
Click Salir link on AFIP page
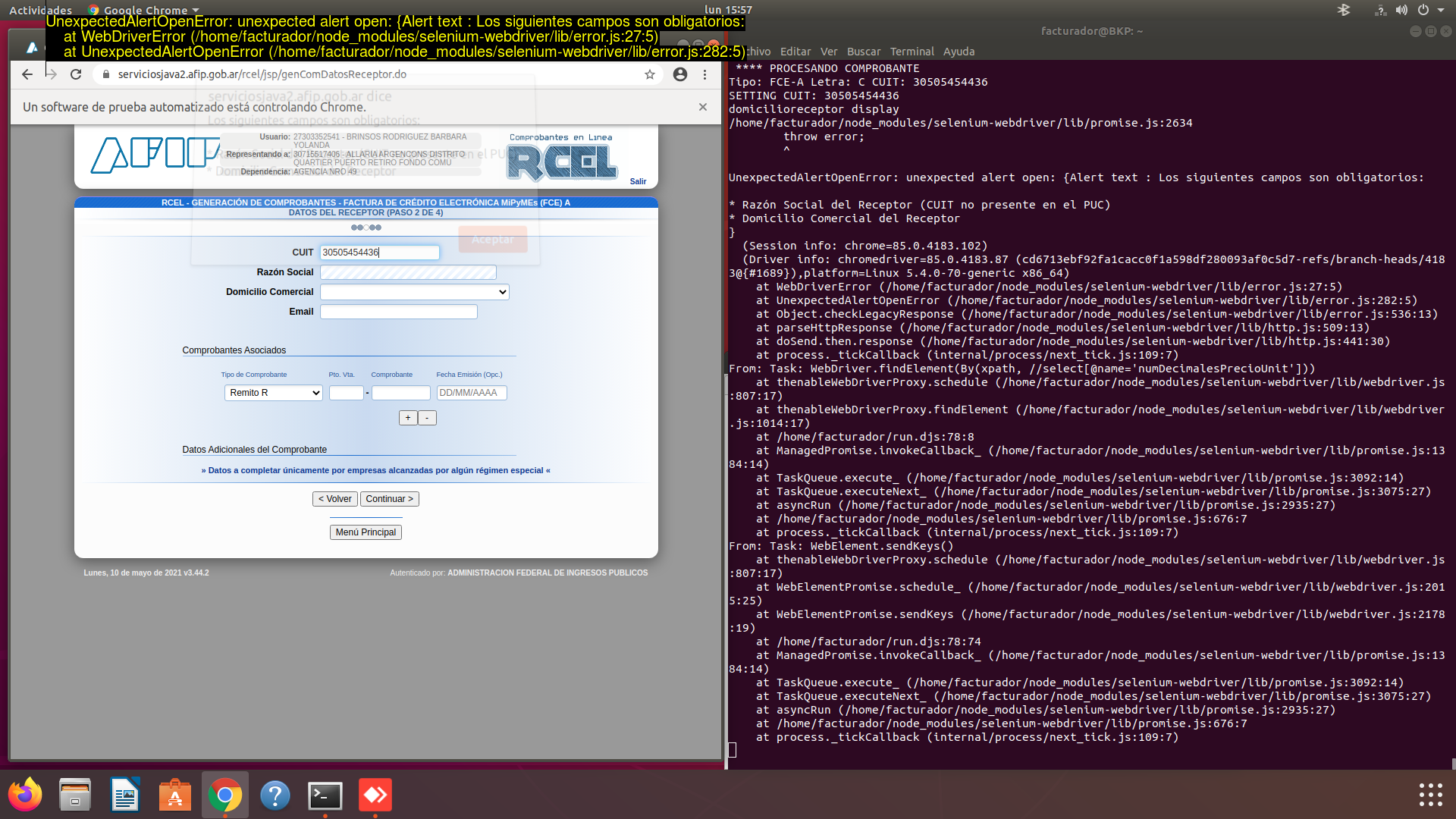(x=638, y=181)
